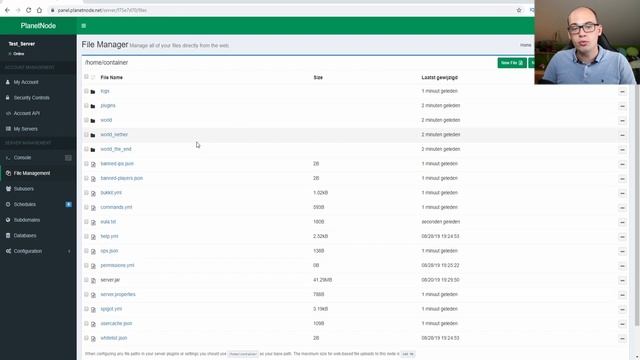Open actions menu for ops.json row
The height and width of the screenshot is (360, 640).
tap(622, 251)
